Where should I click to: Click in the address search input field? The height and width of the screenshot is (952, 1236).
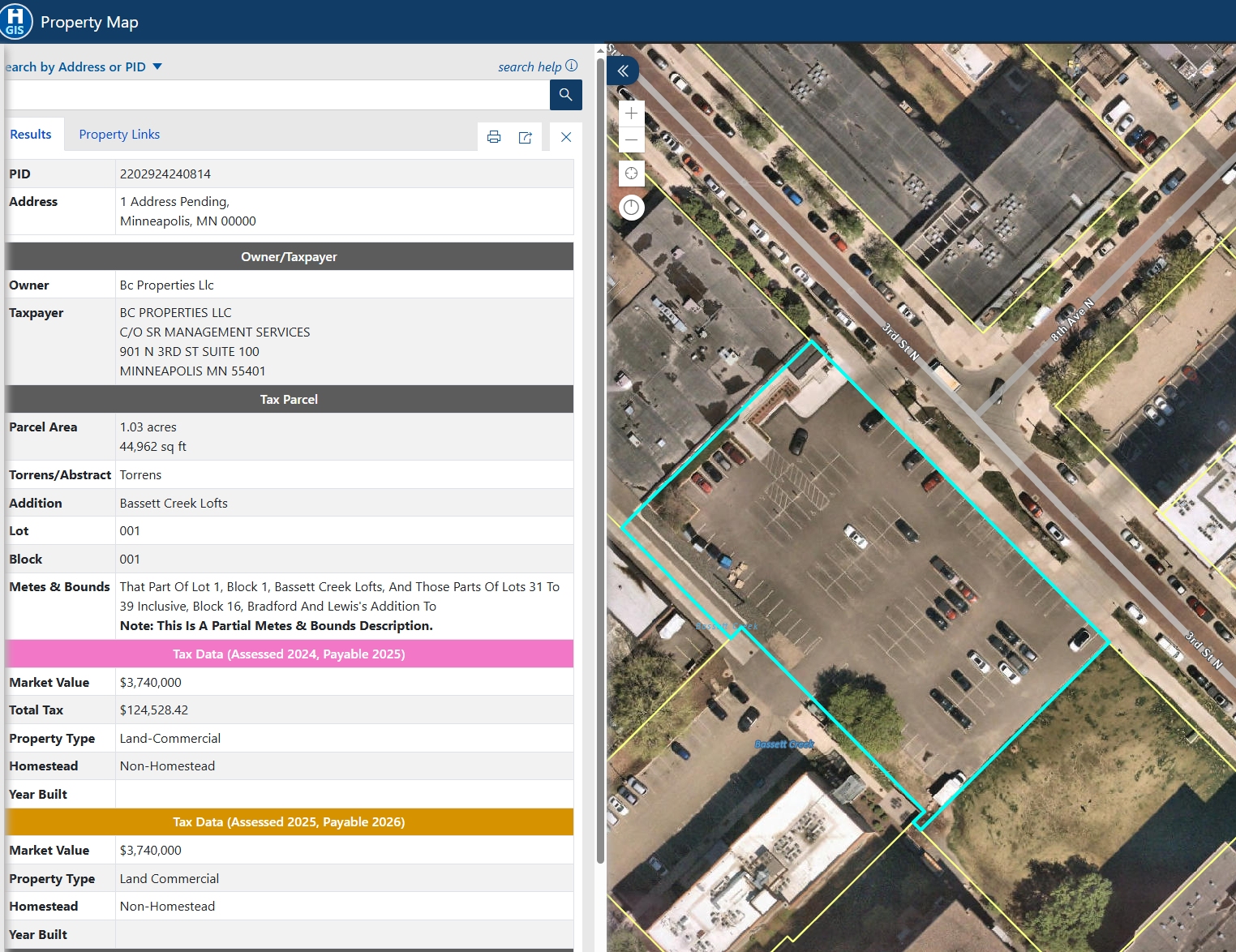pos(276,95)
